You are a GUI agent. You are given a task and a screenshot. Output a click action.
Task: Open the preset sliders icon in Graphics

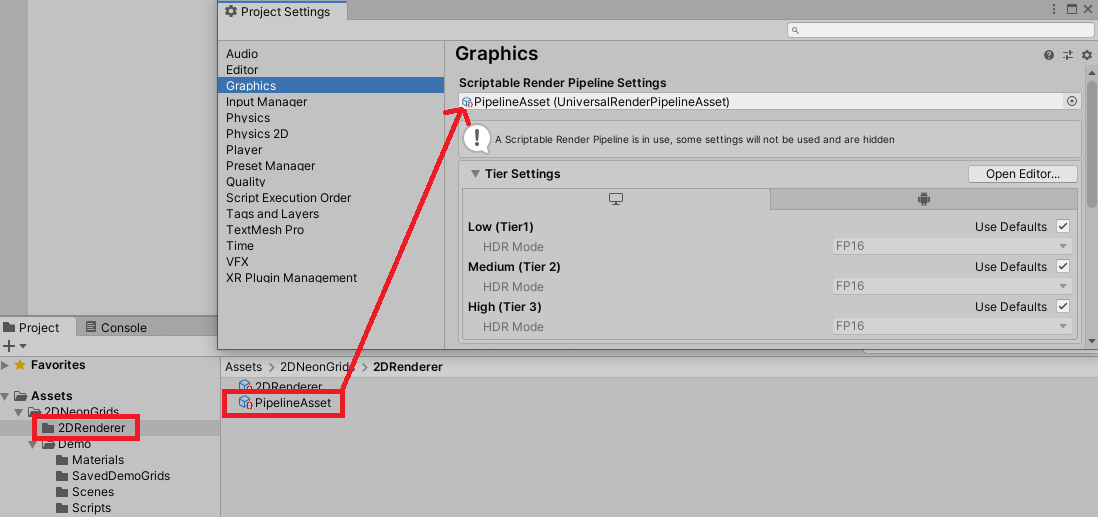(x=1068, y=55)
